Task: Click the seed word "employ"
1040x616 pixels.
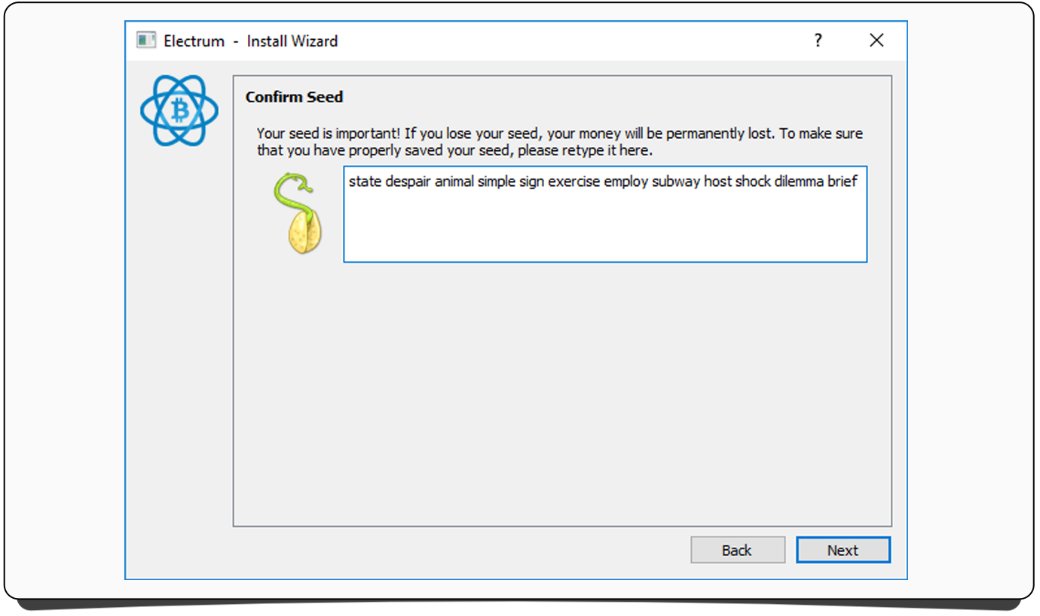Action: coord(625,182)
